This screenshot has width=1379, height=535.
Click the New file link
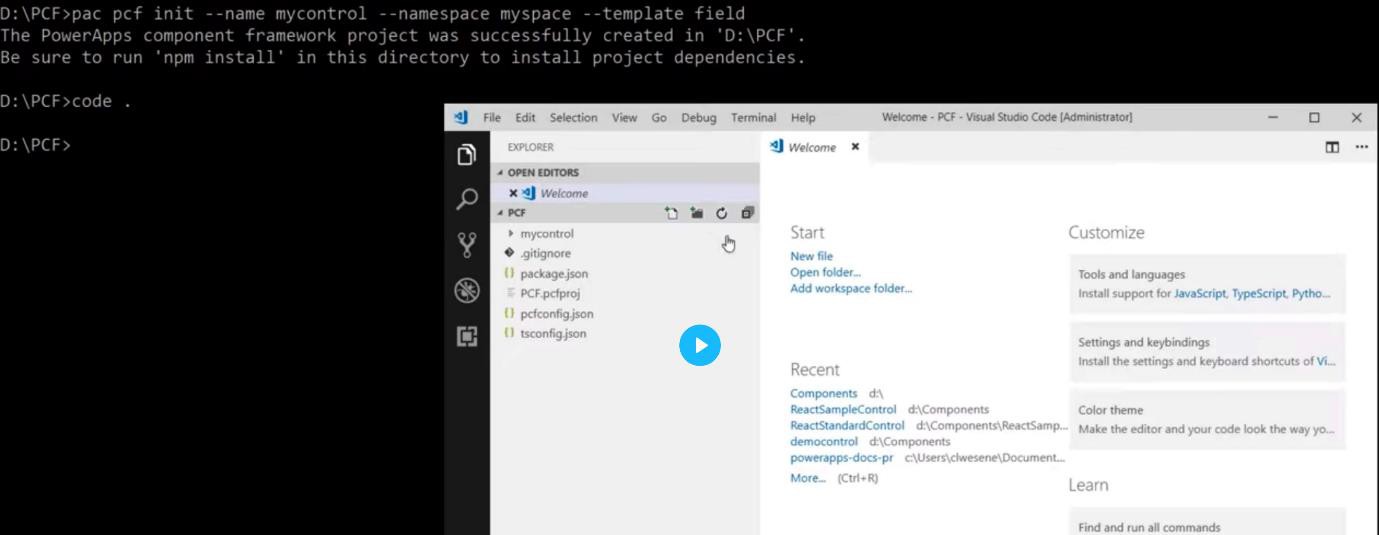point(811,256)
